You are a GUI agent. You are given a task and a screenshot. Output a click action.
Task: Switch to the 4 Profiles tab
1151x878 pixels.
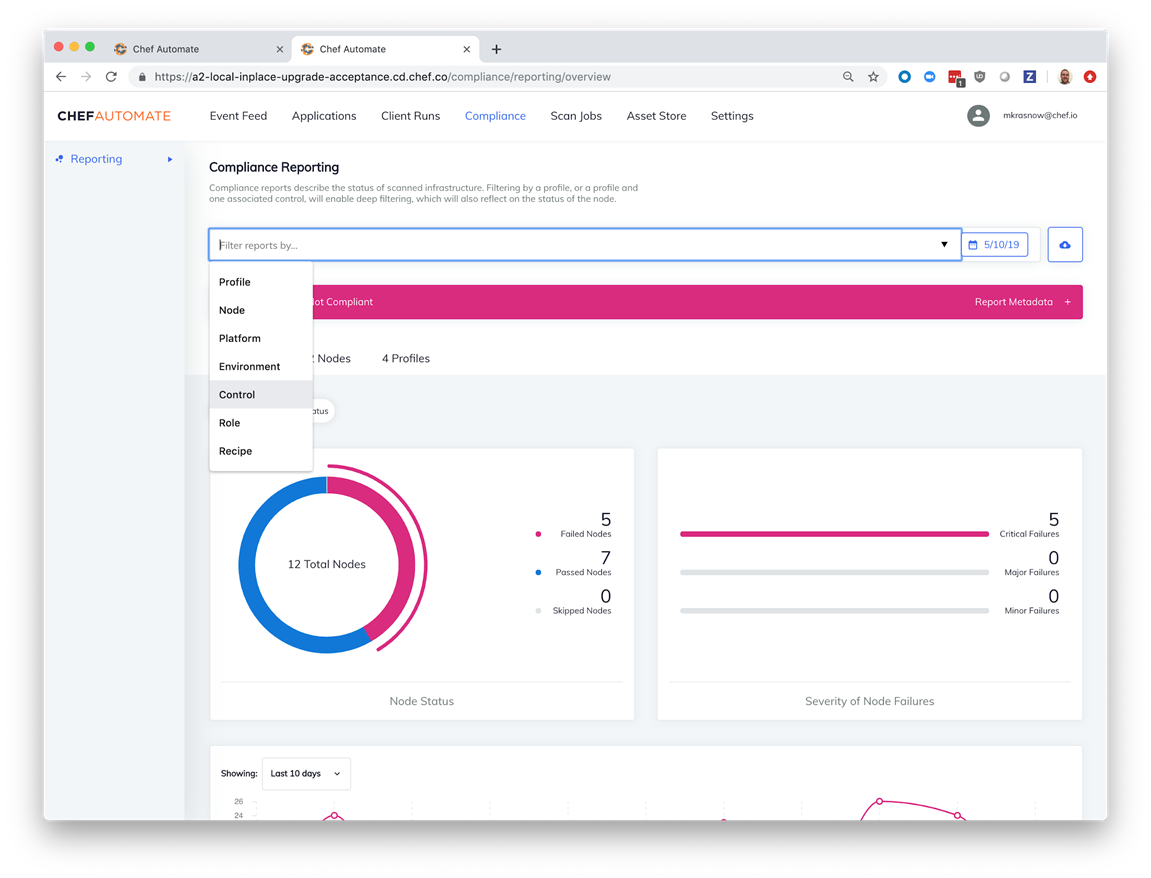point(405,358)
